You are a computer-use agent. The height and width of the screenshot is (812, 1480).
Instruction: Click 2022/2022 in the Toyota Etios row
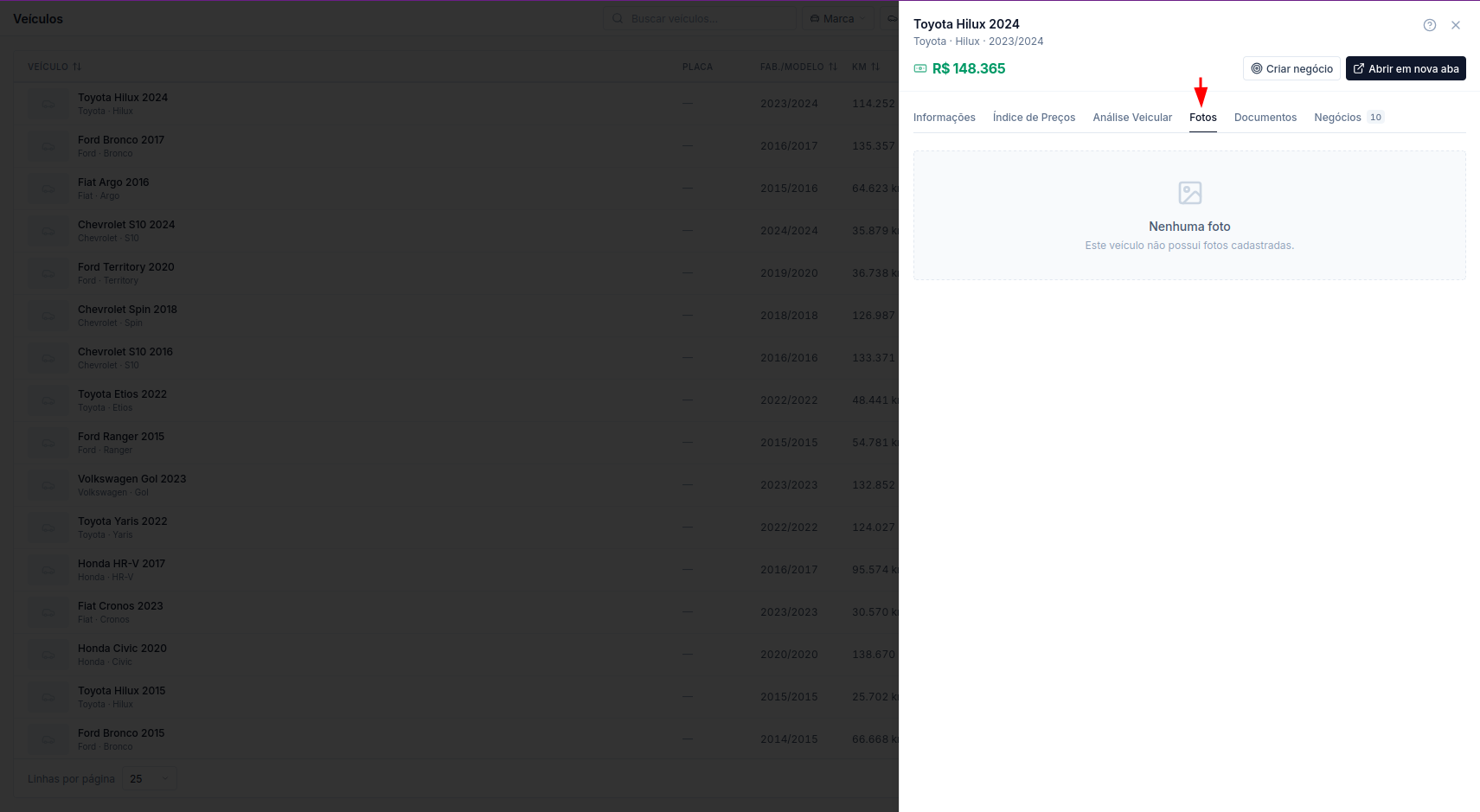click(x=789, y=400)
